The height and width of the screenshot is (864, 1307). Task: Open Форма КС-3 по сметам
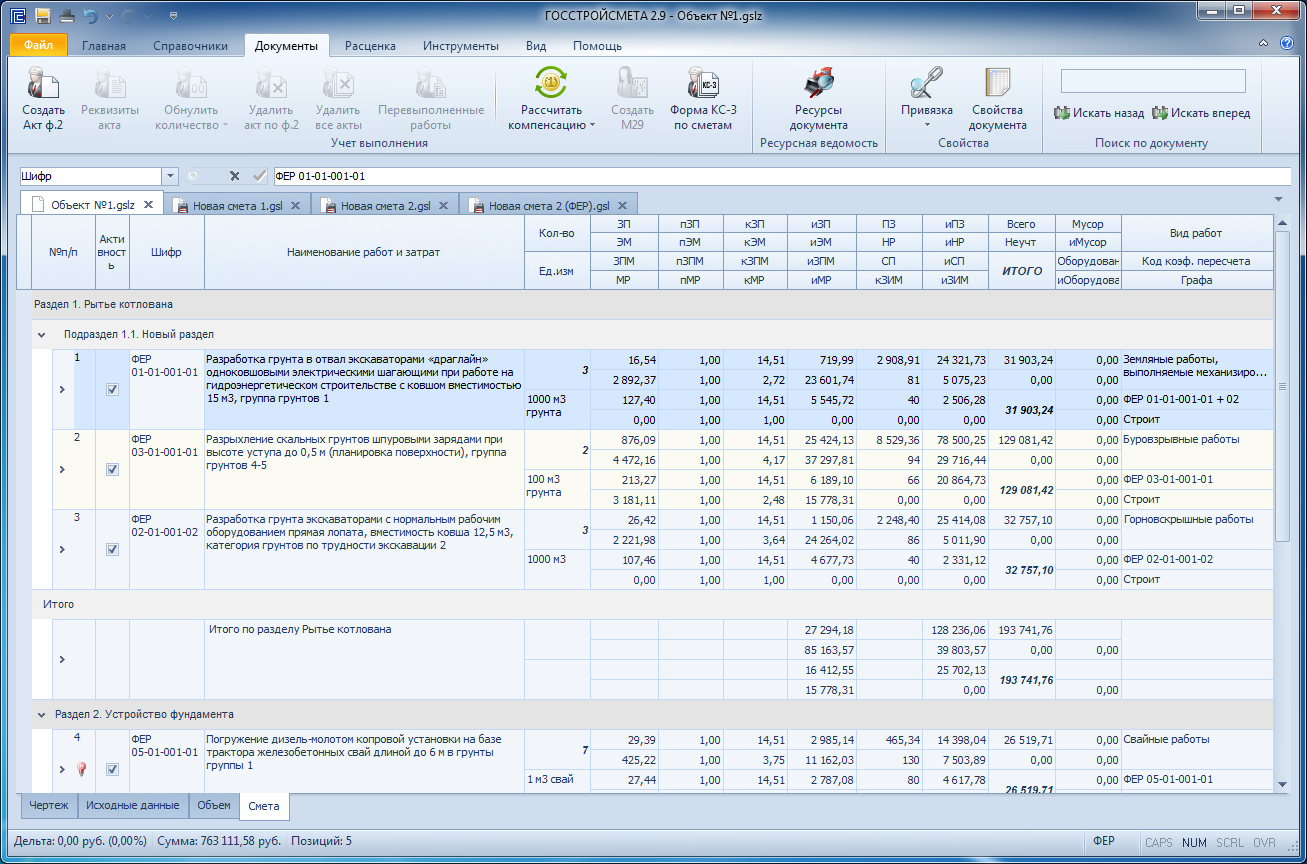click(x=704, y=98)
